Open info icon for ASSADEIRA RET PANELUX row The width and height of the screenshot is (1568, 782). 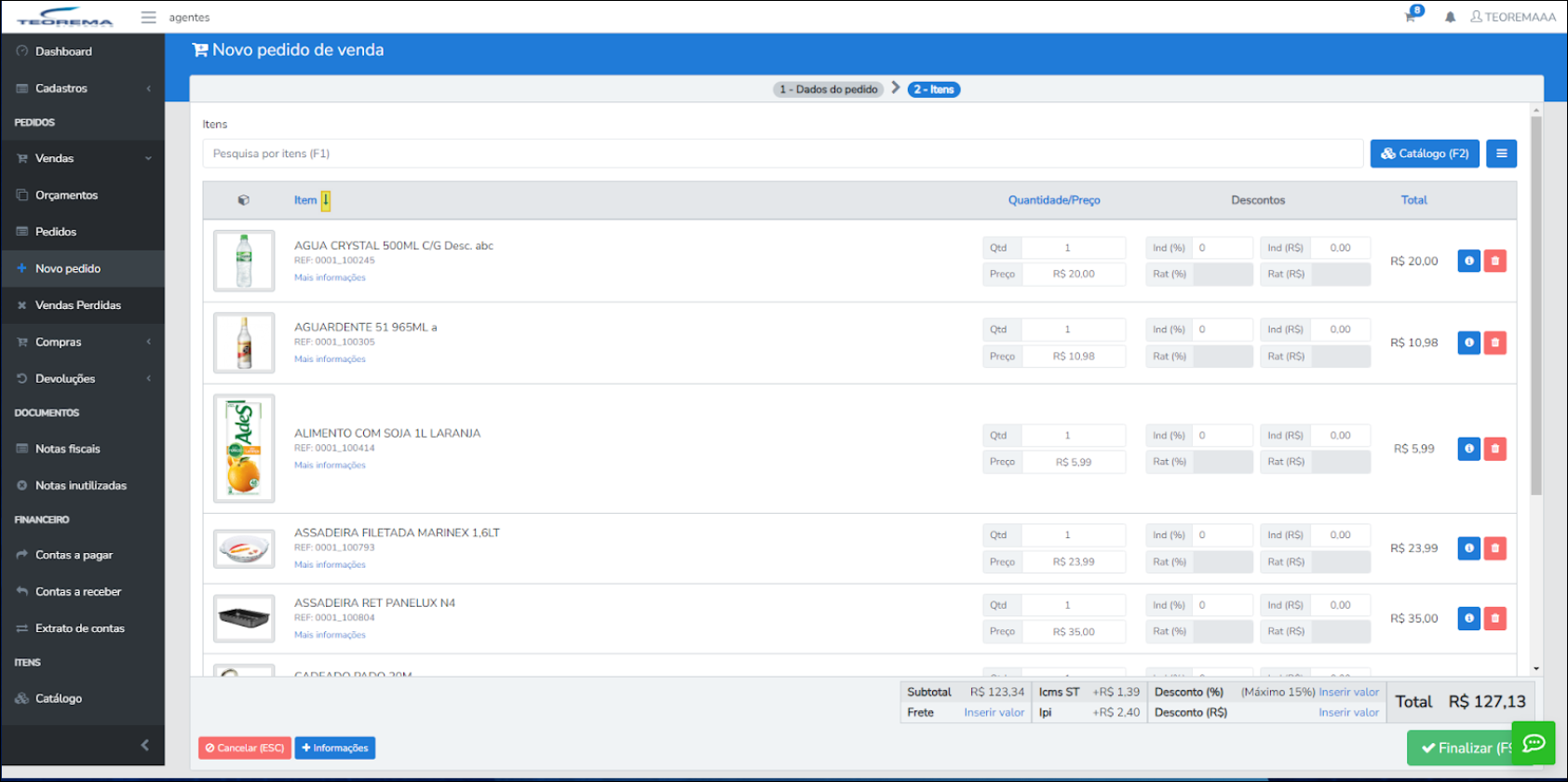1468,618
